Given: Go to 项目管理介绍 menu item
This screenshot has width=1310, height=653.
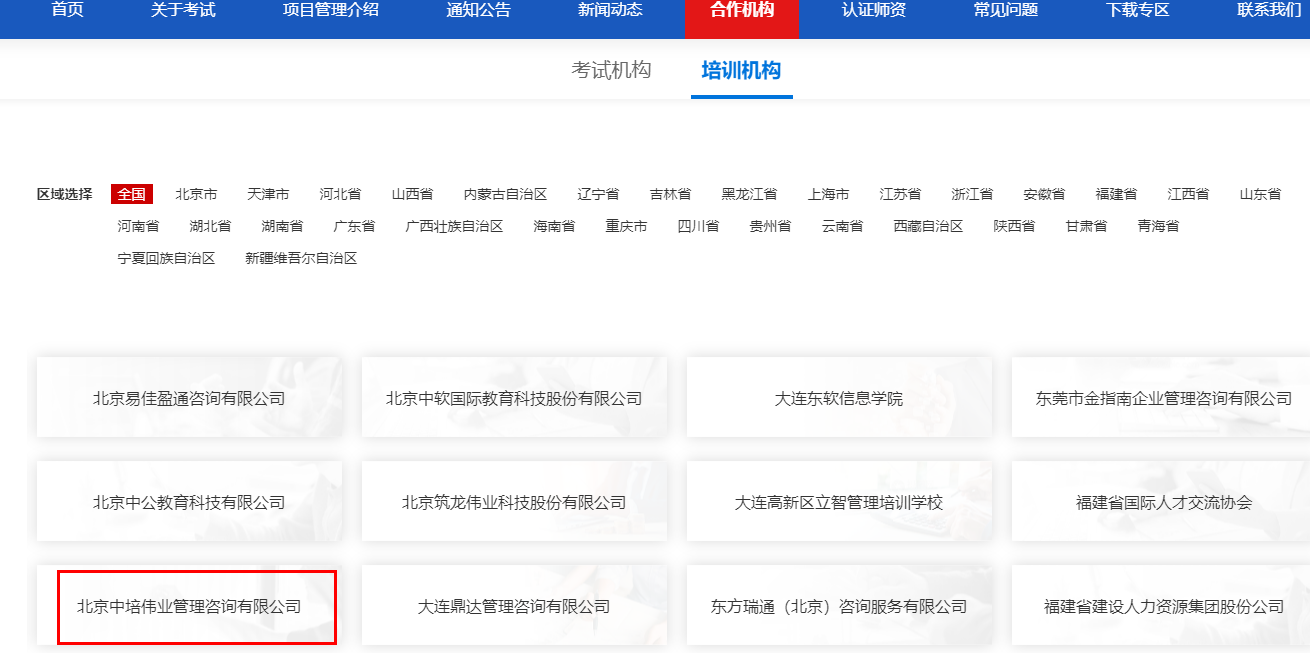Looking at the screenshot, I should [x=331, y=11].
